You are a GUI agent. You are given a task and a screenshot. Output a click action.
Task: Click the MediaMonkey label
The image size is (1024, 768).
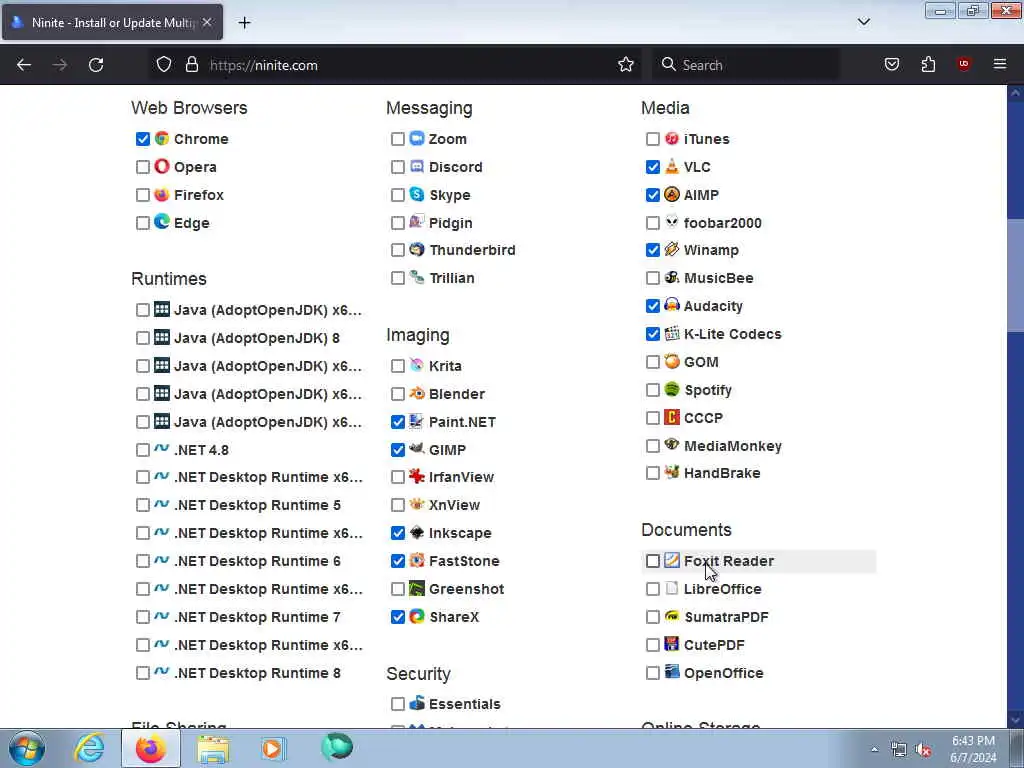733,446
